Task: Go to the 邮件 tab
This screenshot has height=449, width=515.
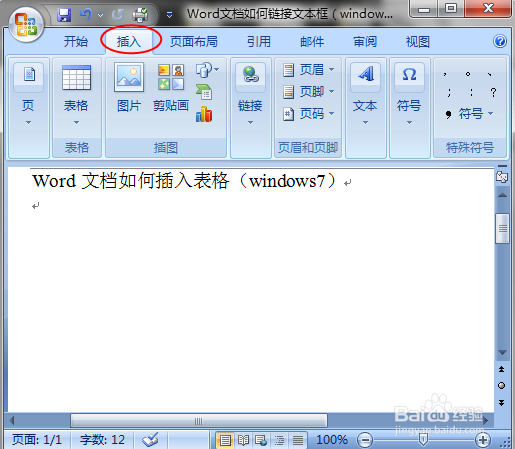Action: pos(312,42)
